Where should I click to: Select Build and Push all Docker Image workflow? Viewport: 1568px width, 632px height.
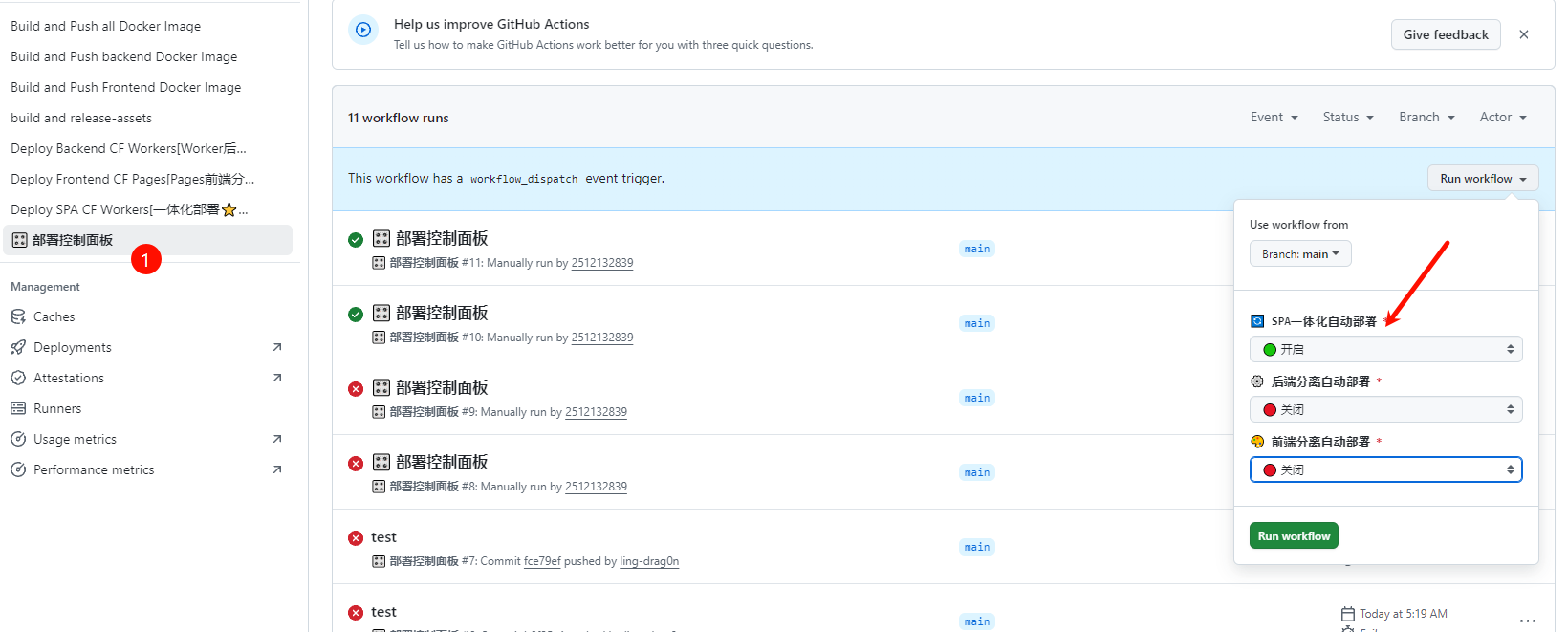[x=106, y=26]
